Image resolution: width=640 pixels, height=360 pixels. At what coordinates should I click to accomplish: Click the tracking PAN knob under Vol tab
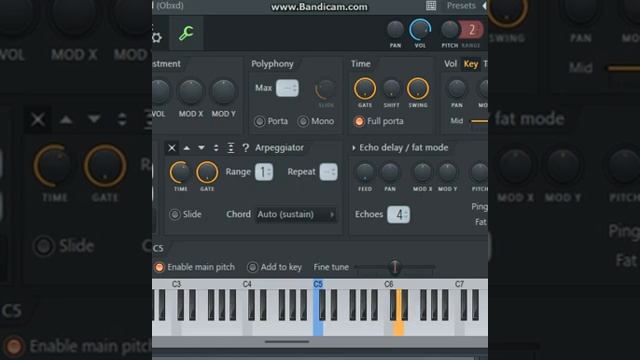pyautogui.click(x=457, y=89)
